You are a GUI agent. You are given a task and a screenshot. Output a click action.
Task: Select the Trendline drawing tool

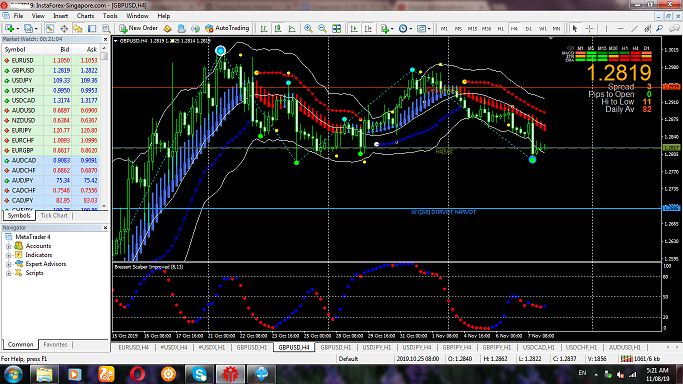(x=634, y=28)
